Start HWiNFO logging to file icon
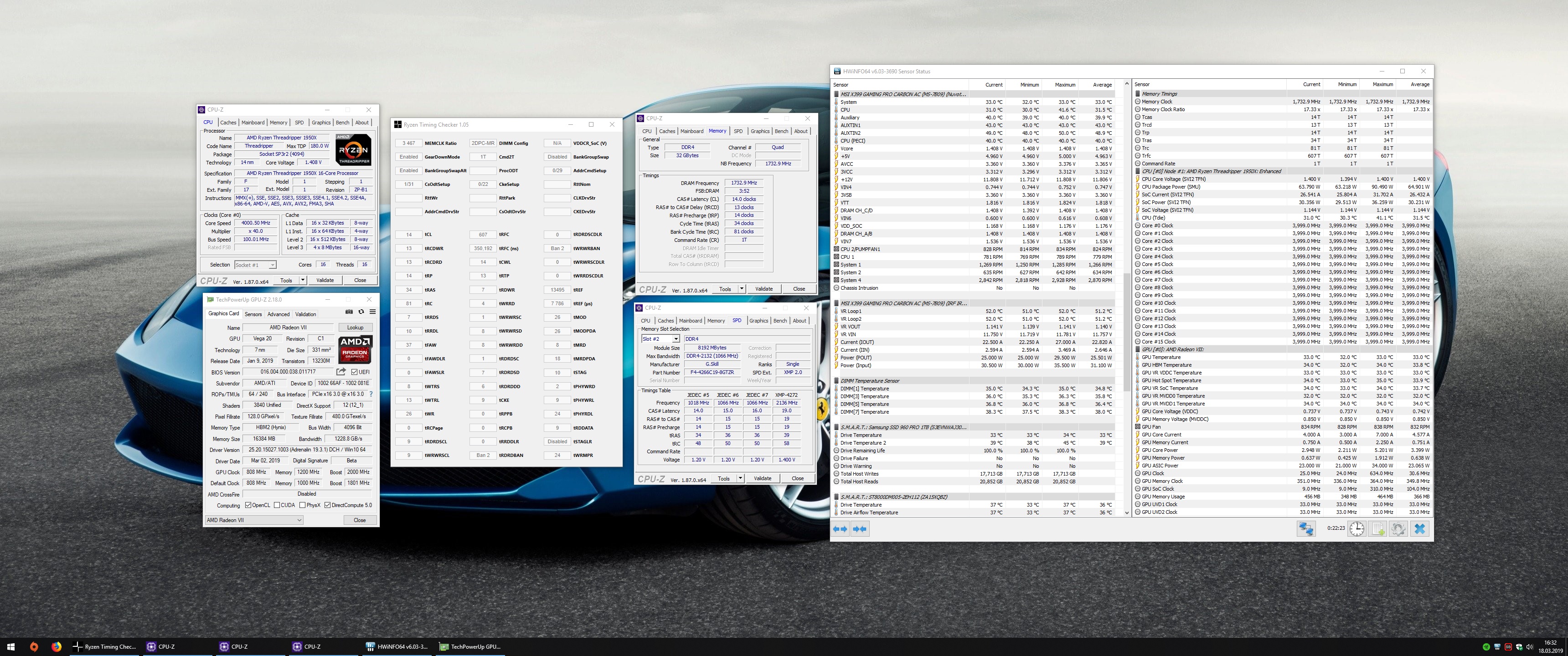Image resolution: width=1568 pixels, height=656 pixels. (x=1377, y=529)
